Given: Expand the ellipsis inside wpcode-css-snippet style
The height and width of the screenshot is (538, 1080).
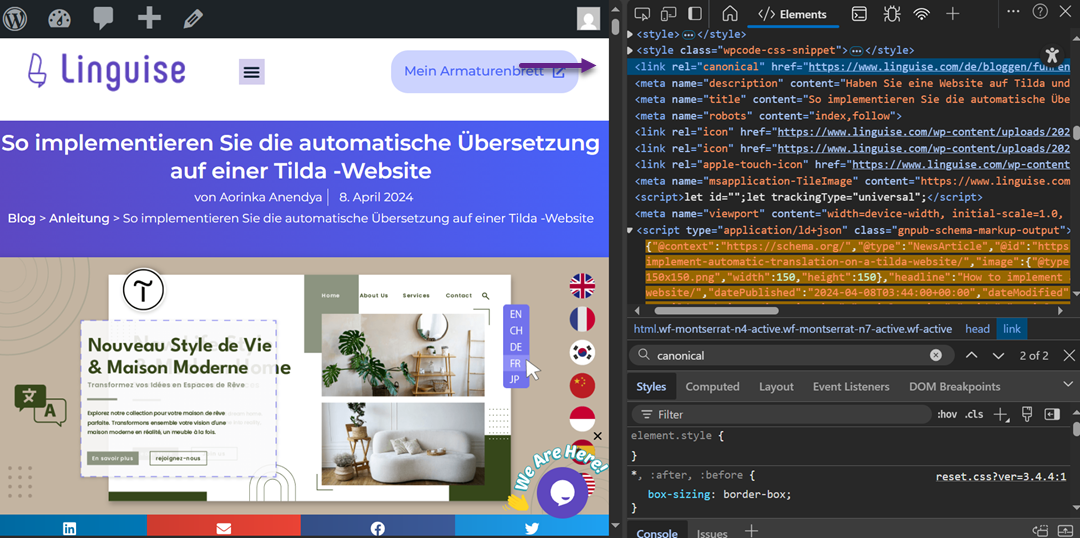Looking at the screenshot, I should point(856,51).
